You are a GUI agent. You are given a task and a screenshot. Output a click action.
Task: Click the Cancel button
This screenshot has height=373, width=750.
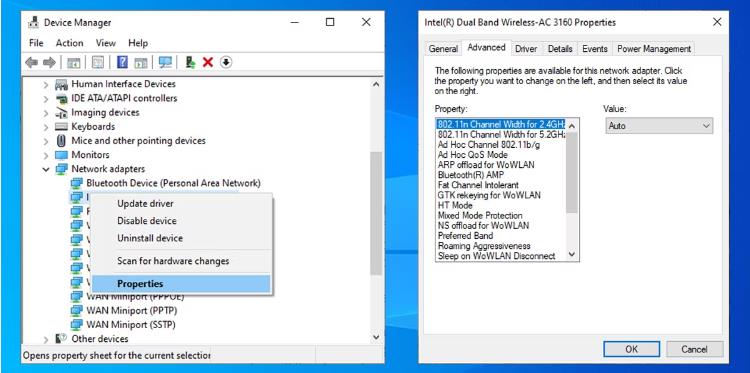click(695, 349)
